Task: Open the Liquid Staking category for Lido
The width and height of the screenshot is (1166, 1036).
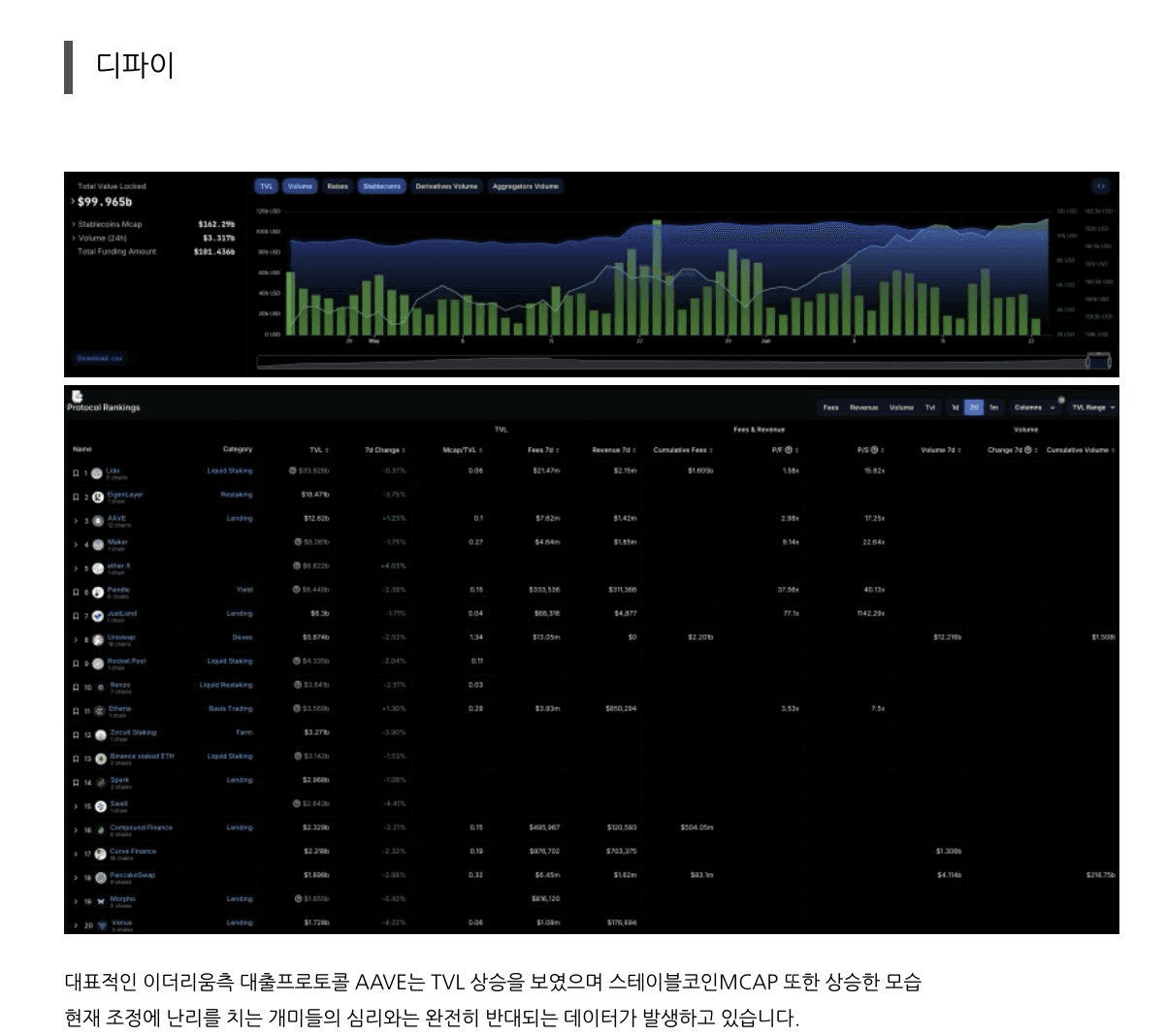Action: click(x=230, y=470)
